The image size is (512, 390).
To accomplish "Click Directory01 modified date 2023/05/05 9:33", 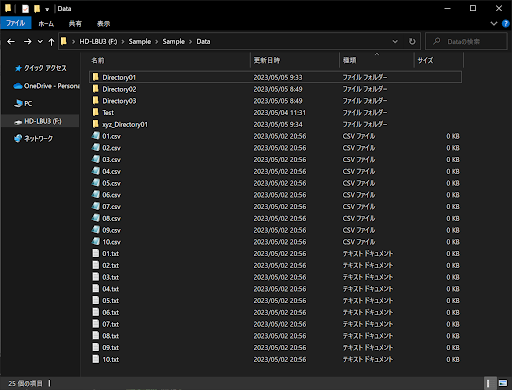I will pyautogui.click(x=278, y=77).
